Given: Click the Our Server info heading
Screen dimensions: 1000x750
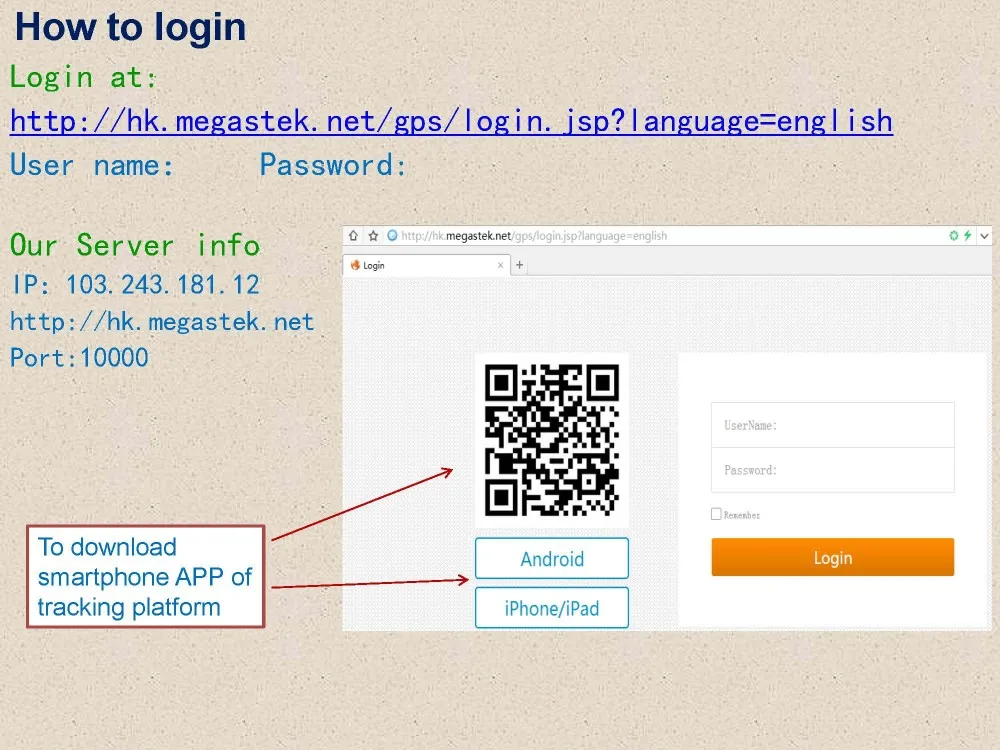Looking at the screenshot, I should click(x=135, y=246).
